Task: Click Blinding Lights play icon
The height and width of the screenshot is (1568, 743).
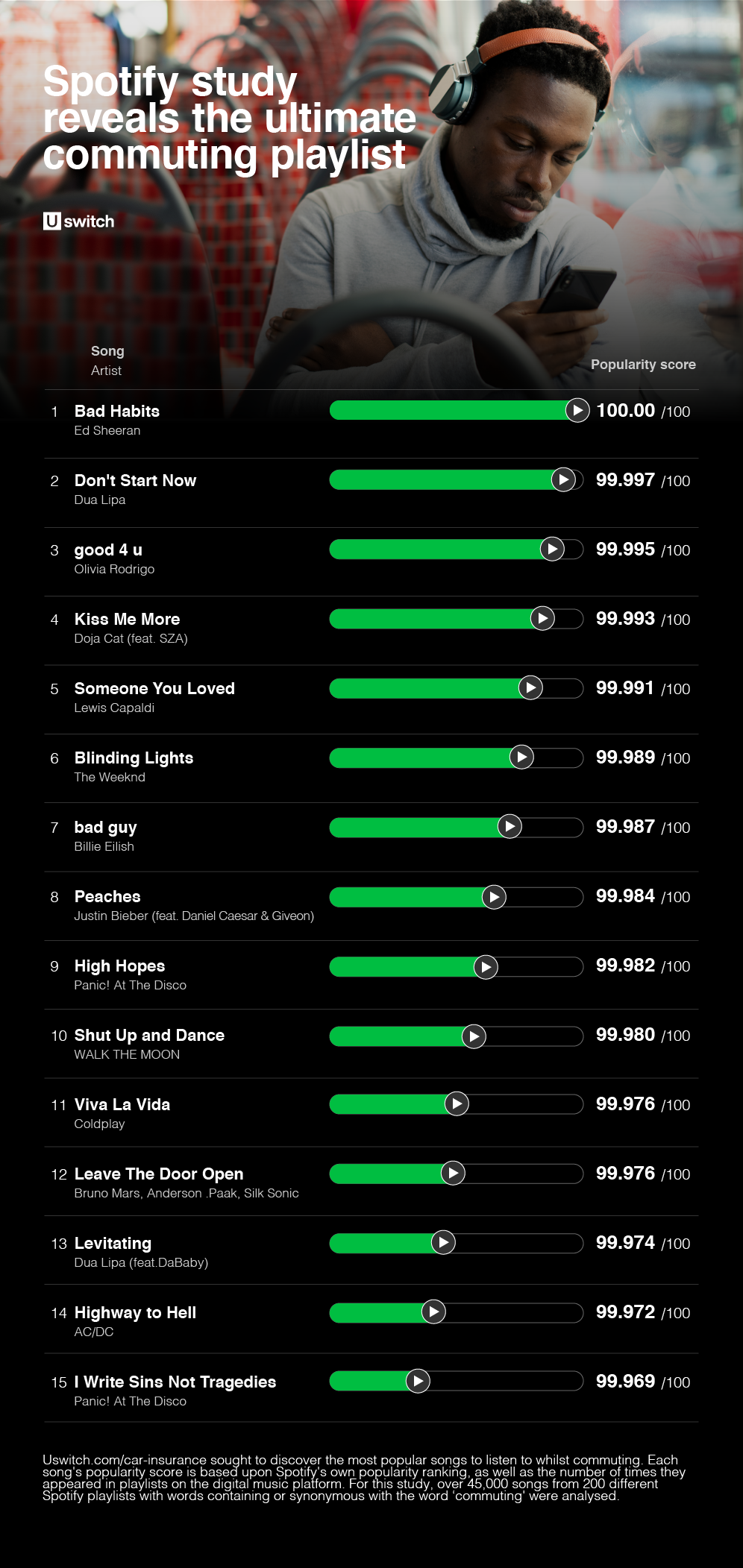Action: tap(521, 757)
